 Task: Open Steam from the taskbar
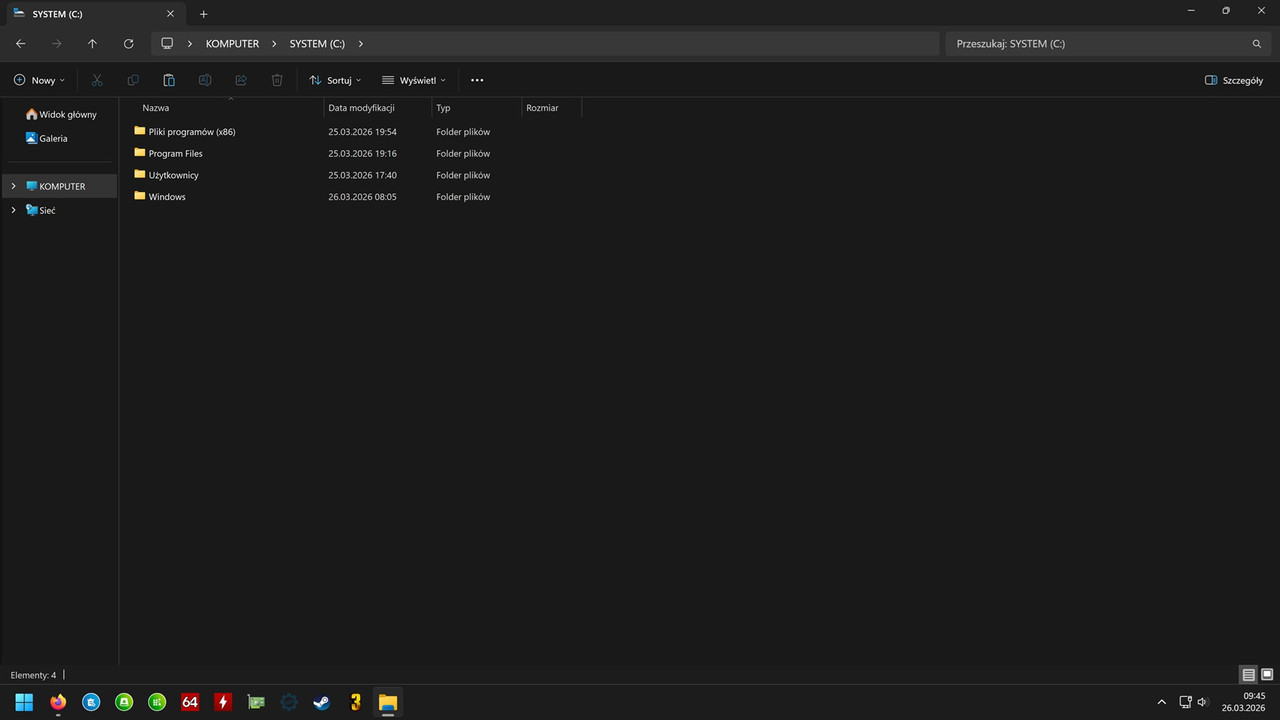click(322, 702)
